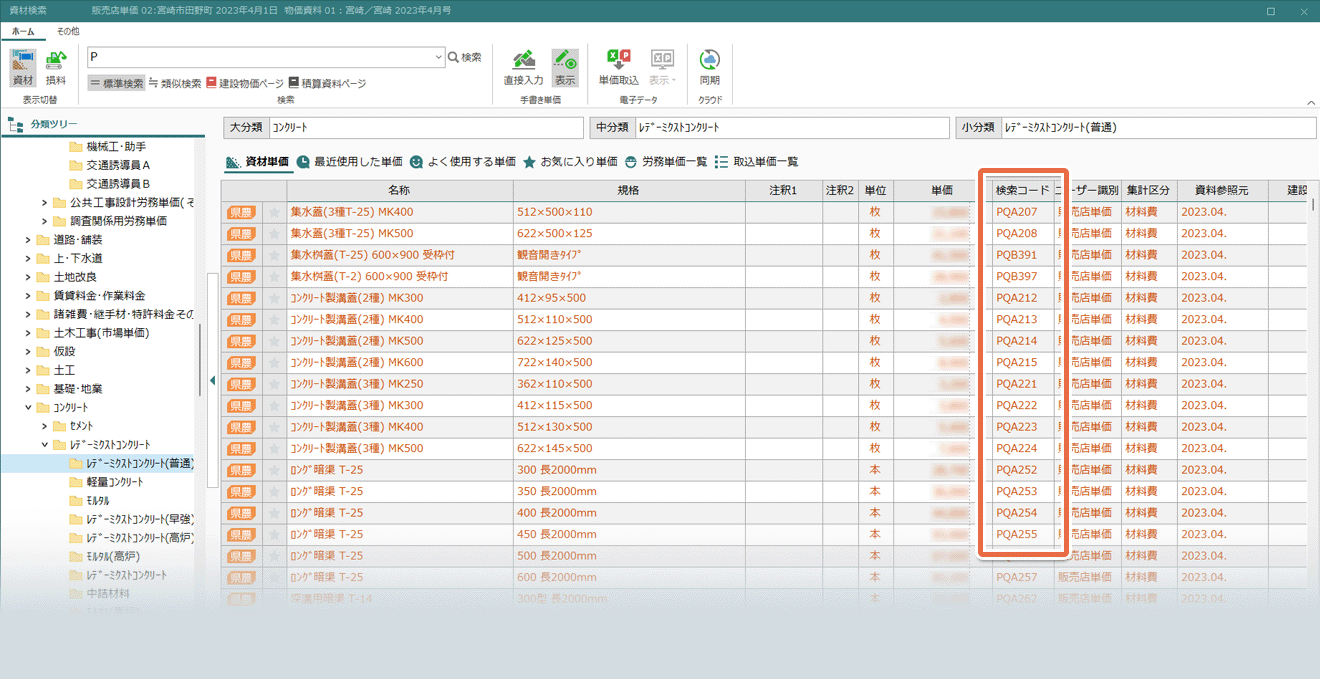Click the 分類ツリー panel icon
This screenshot has width=1320, height=679.
(15, 125)
